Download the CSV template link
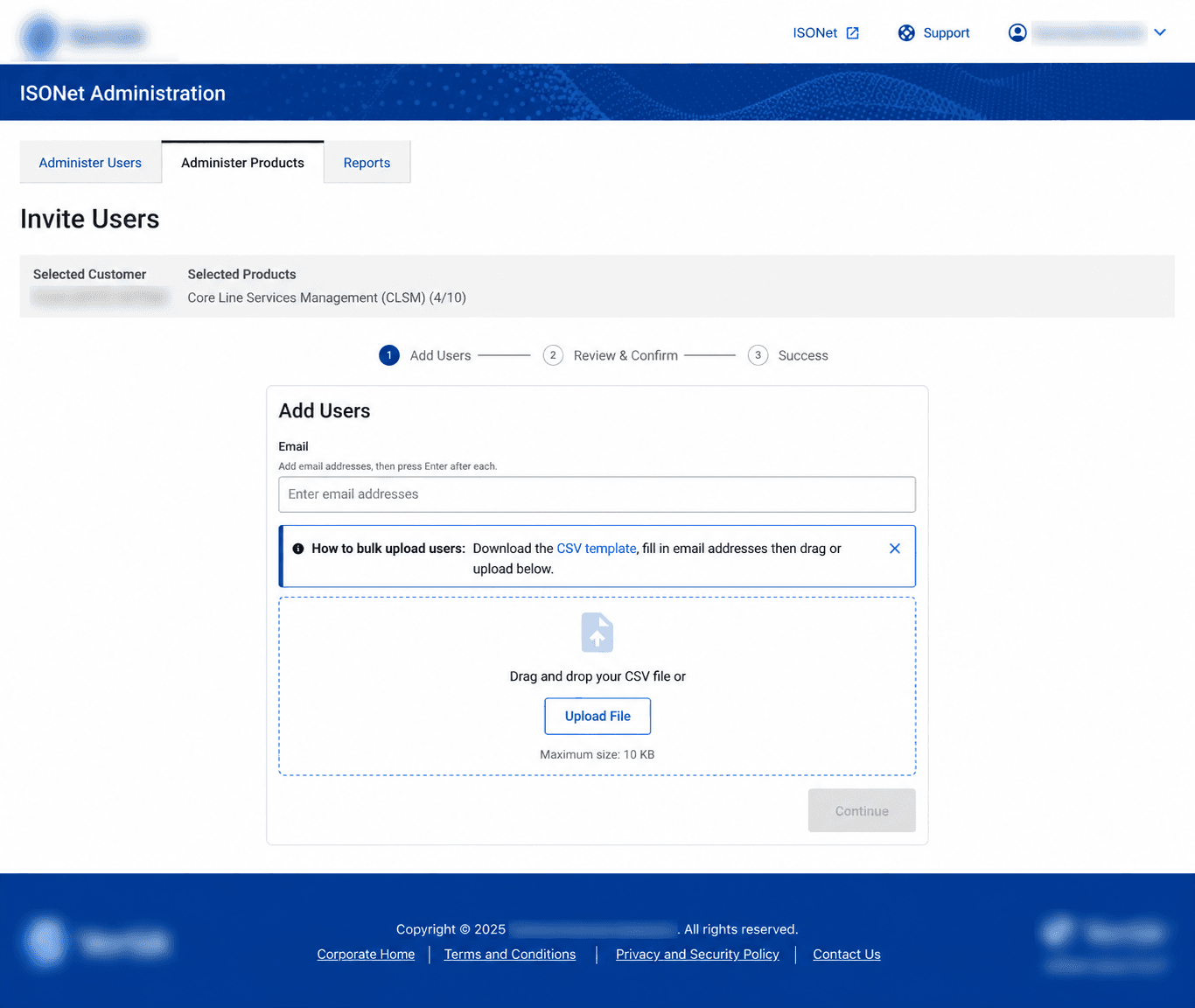 pos(597,549)
